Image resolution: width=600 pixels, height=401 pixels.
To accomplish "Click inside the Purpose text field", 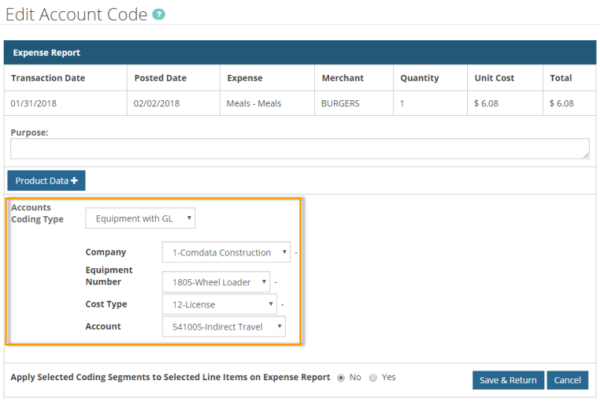I will pyautogui.click(x=298, y=148).
